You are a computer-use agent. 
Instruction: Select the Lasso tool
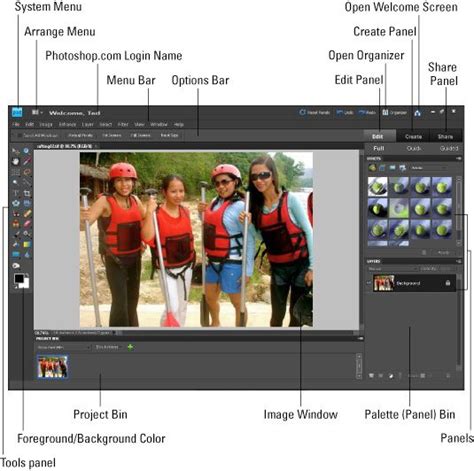[27, 172]
